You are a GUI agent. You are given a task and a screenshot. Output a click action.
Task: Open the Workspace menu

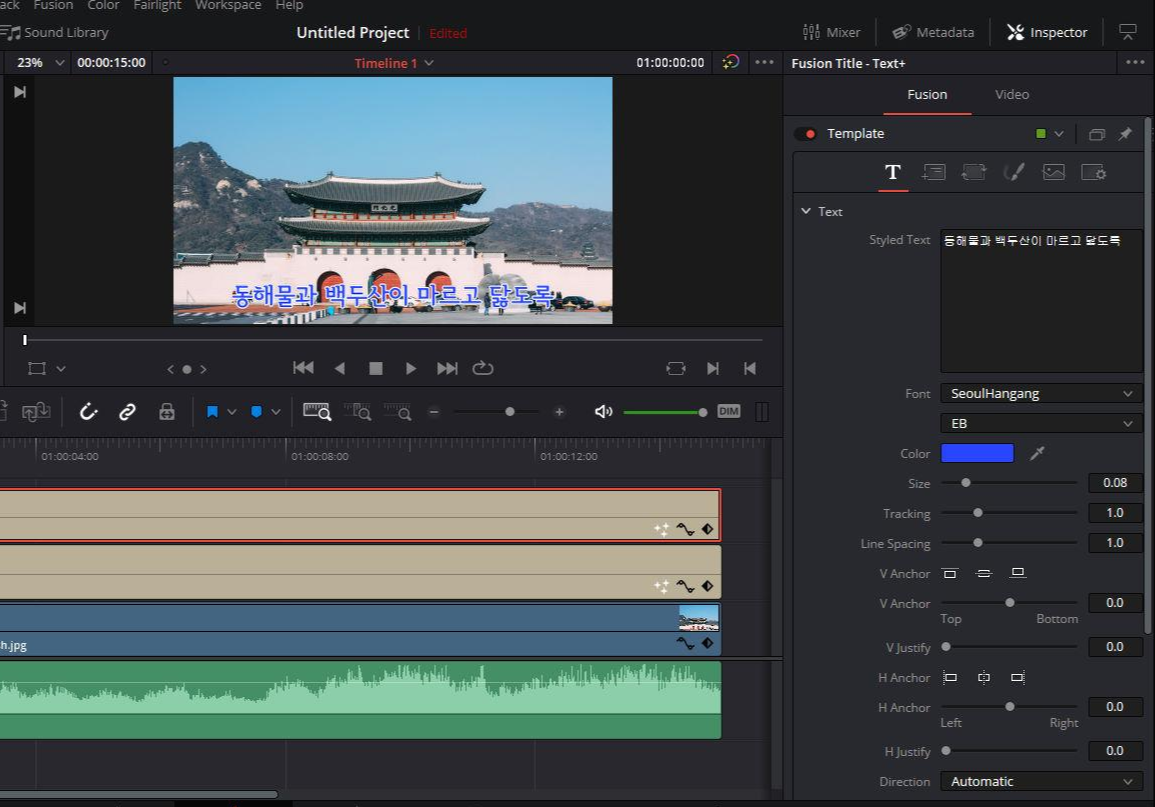click(x=228, y=5)
